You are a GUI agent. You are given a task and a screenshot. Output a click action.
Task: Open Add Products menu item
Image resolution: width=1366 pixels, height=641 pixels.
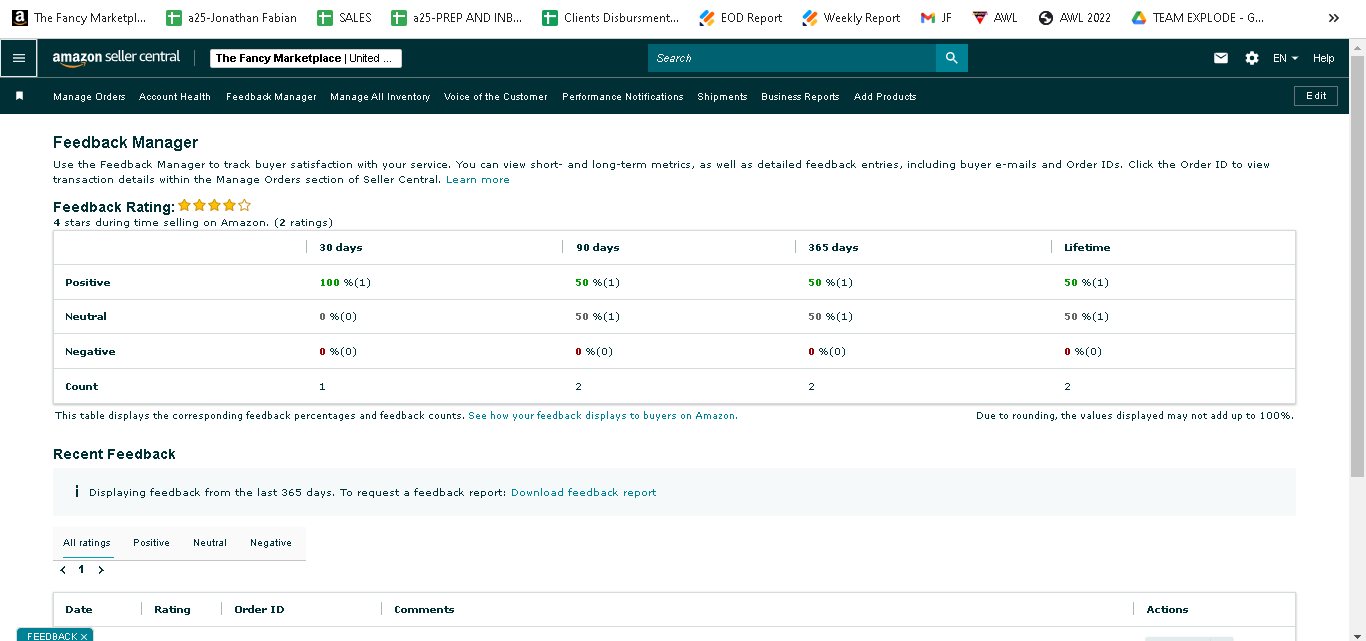[x=885, y=97]
